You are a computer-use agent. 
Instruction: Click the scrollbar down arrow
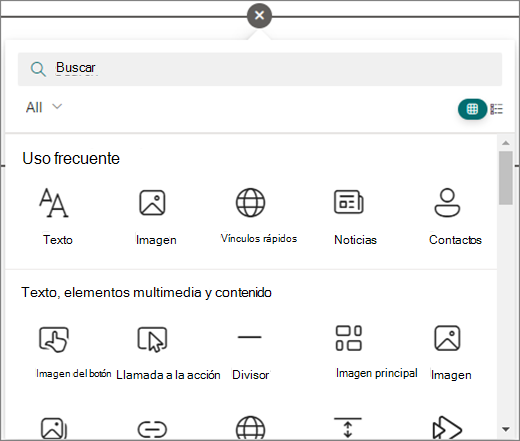(506, 429)
